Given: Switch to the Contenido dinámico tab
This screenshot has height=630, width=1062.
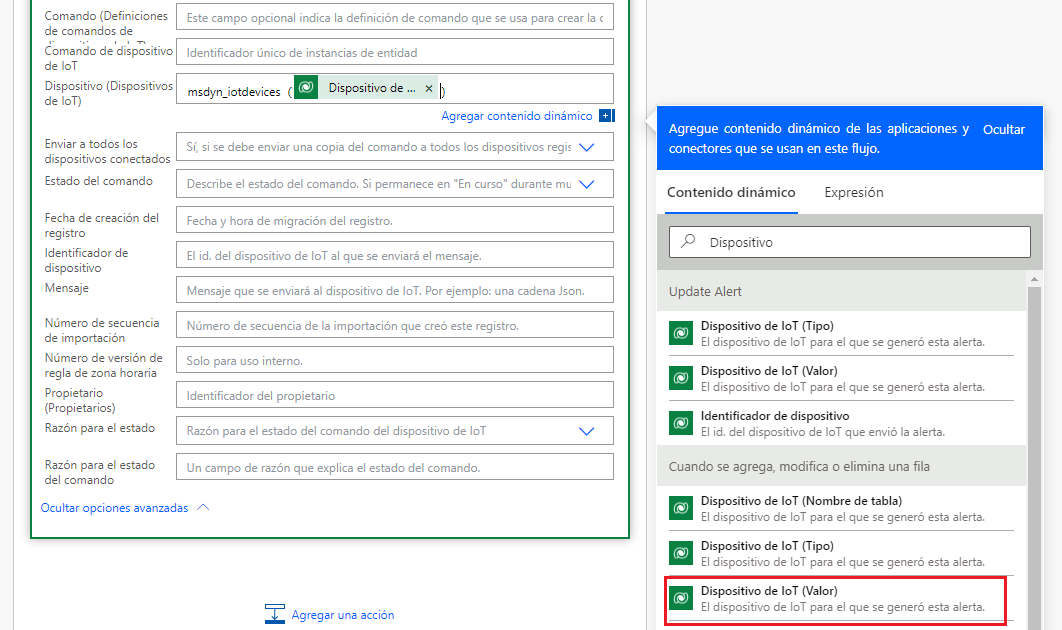Looking at the screenshot, I should coord(731,192).
